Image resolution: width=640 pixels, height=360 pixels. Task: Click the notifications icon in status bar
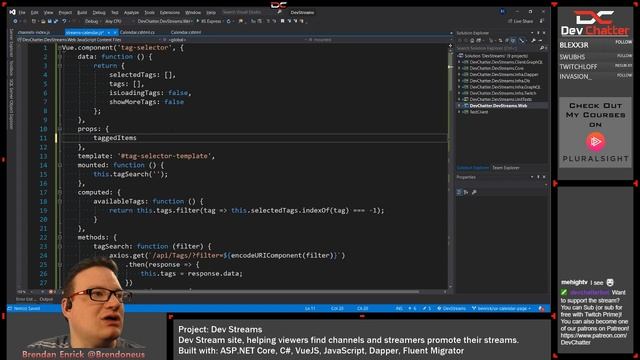tap(542, 309)
